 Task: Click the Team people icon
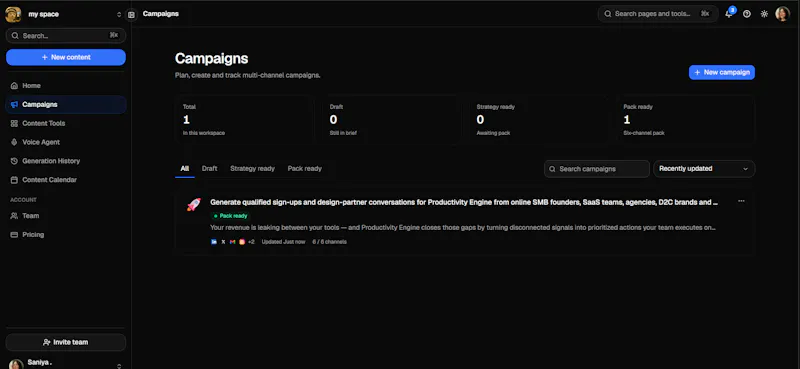(x=14, y=216)
